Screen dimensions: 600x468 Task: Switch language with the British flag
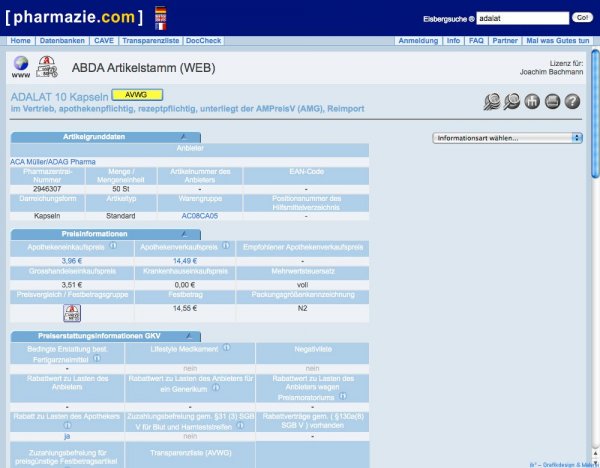(x=160, y=18)
